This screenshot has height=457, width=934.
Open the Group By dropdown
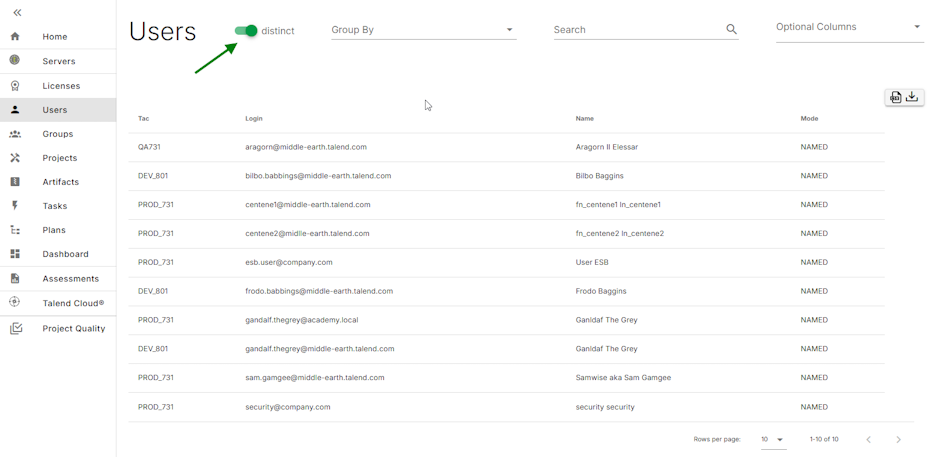(x=423, y=30)
